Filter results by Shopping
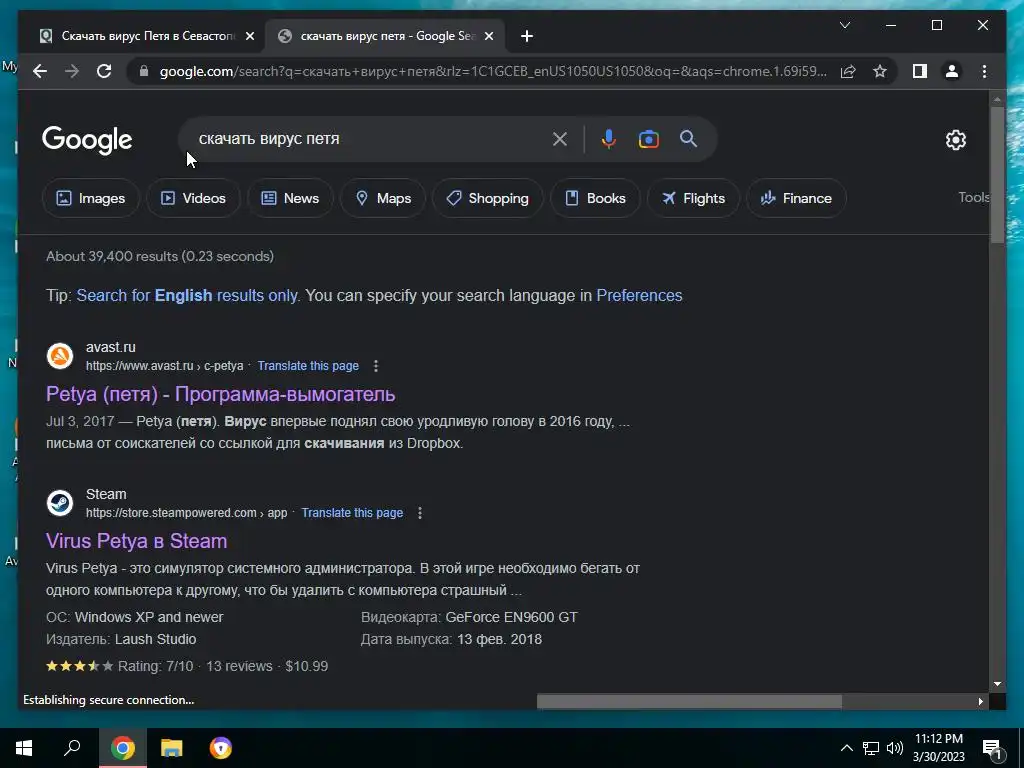Image resolution: width=1024 pixels, height=768 pixels. pyautogui.click(x=487, y=198)
